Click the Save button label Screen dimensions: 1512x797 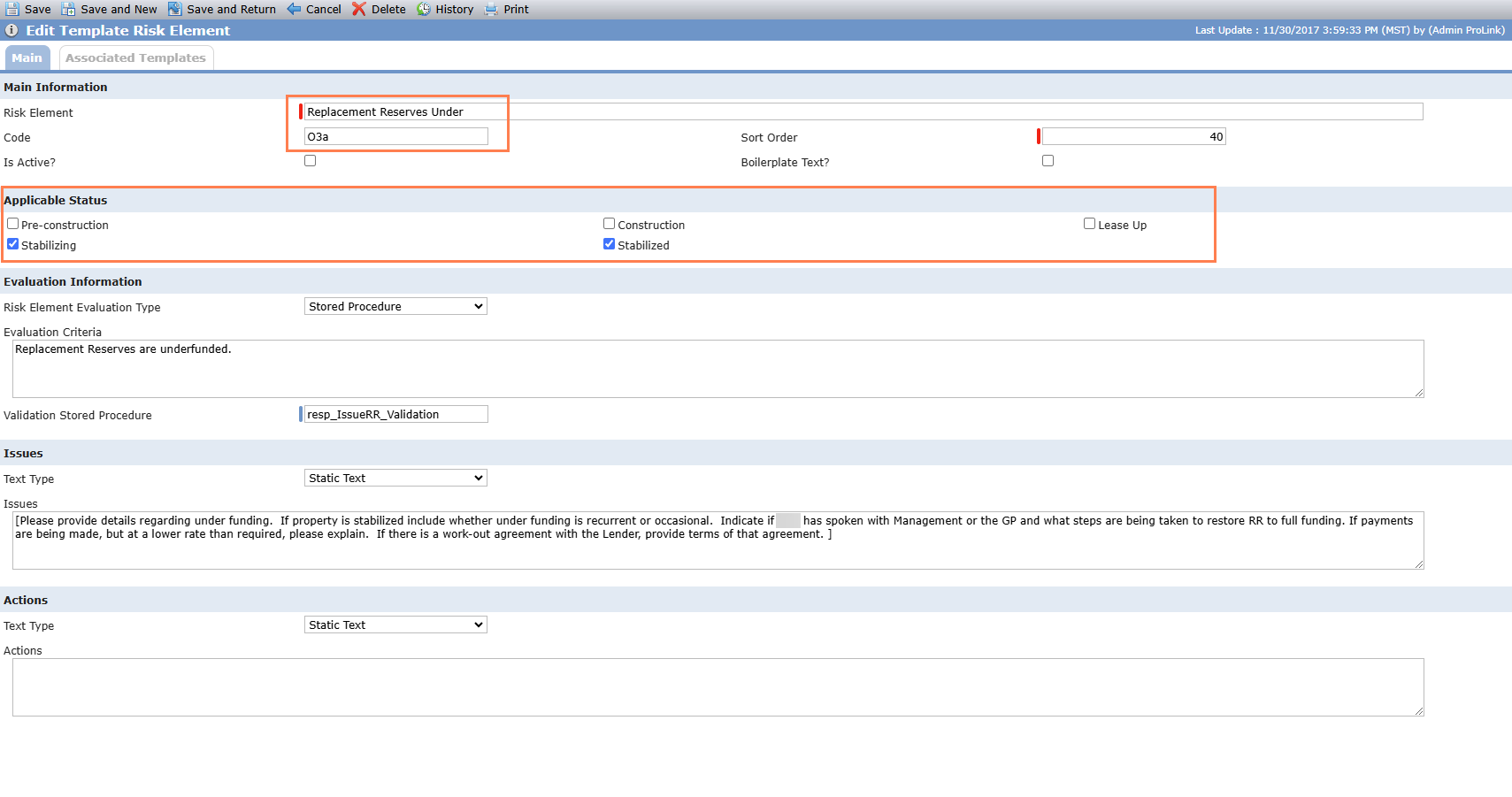pyautogui.click(x=37, y=9)
